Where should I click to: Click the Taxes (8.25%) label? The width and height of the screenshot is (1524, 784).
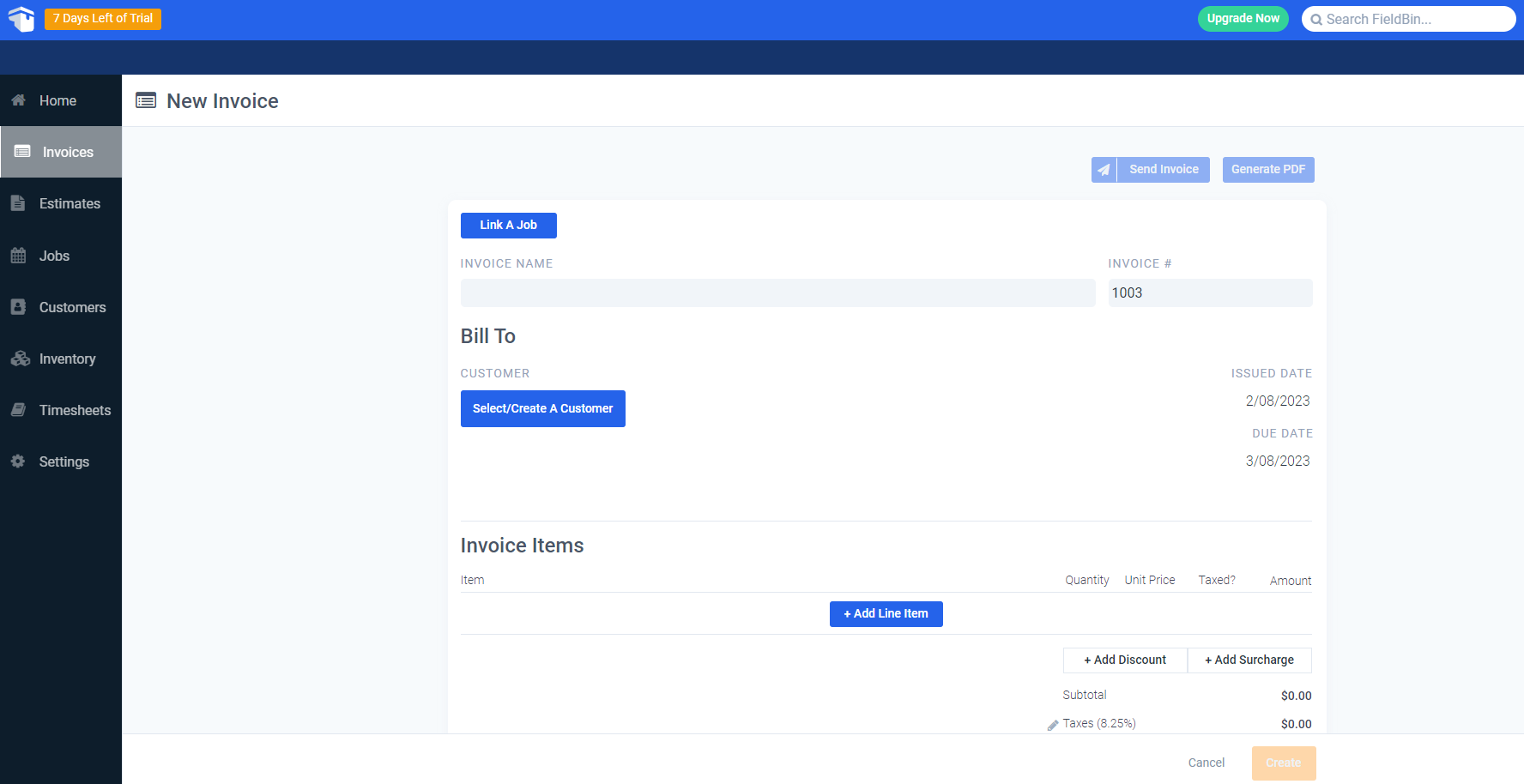point(1099,724)
